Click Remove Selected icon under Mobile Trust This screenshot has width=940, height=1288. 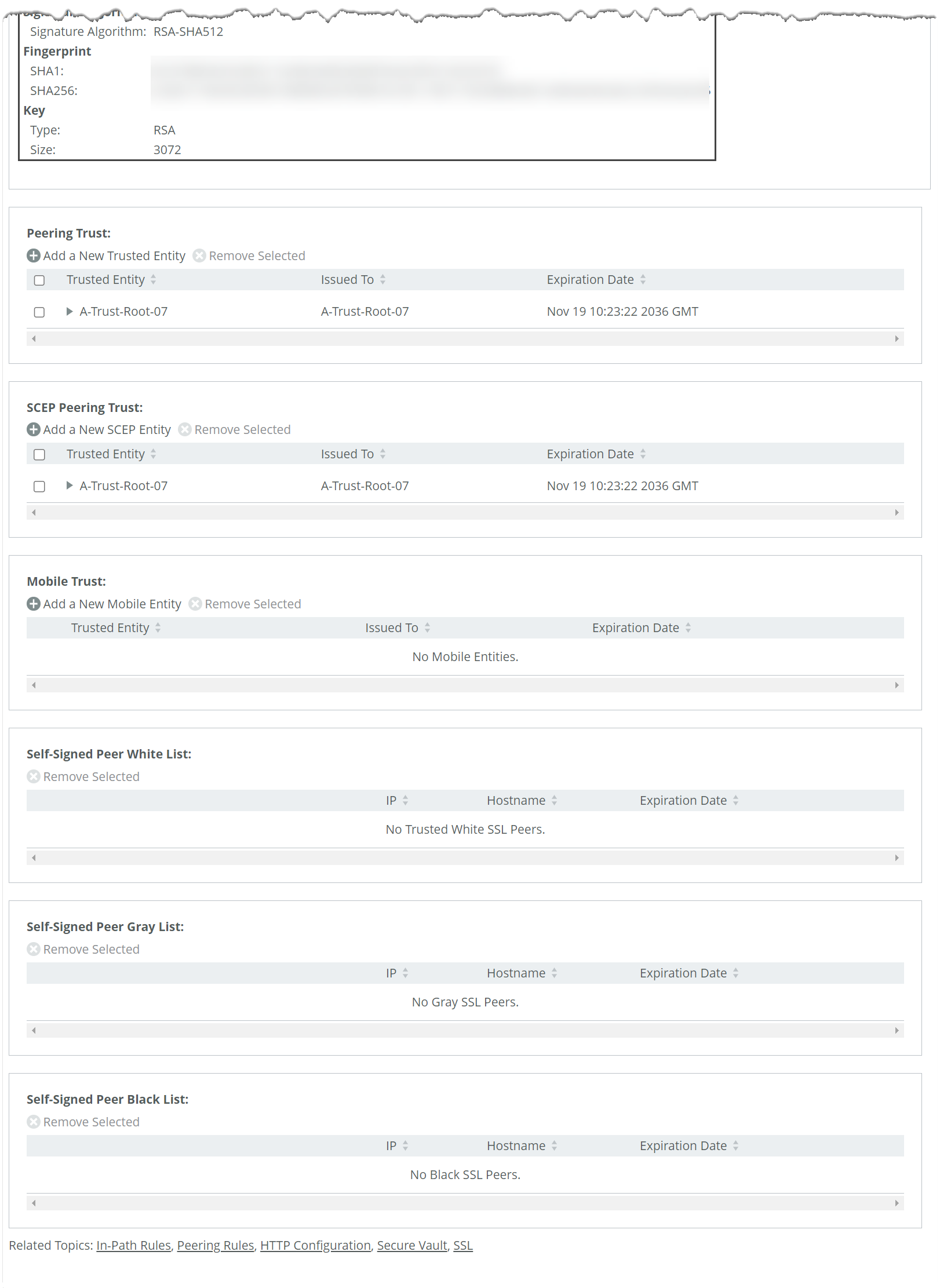[x=195, y=604]
